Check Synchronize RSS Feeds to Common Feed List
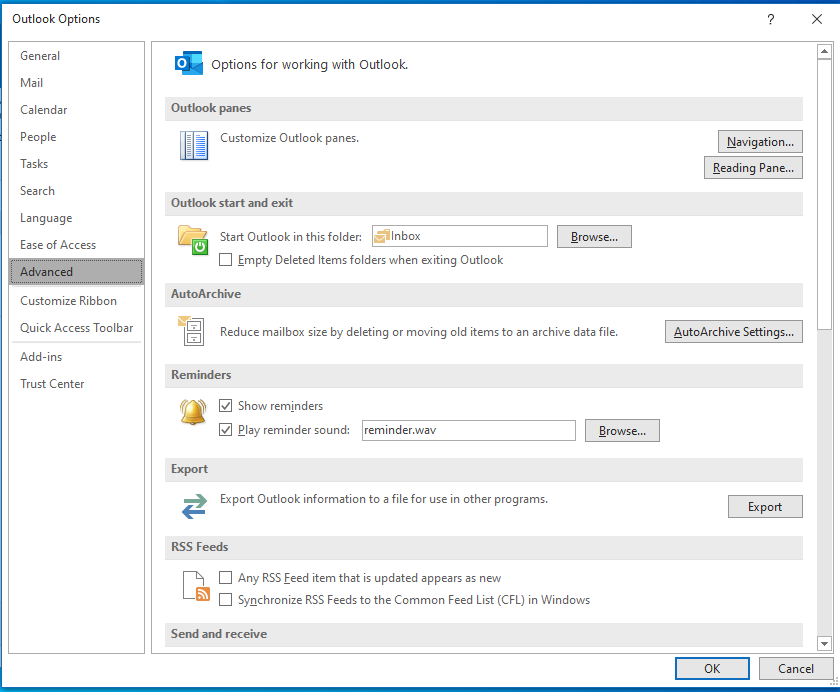Viewport: 840px width, 692px height. [x=226, y=599]
